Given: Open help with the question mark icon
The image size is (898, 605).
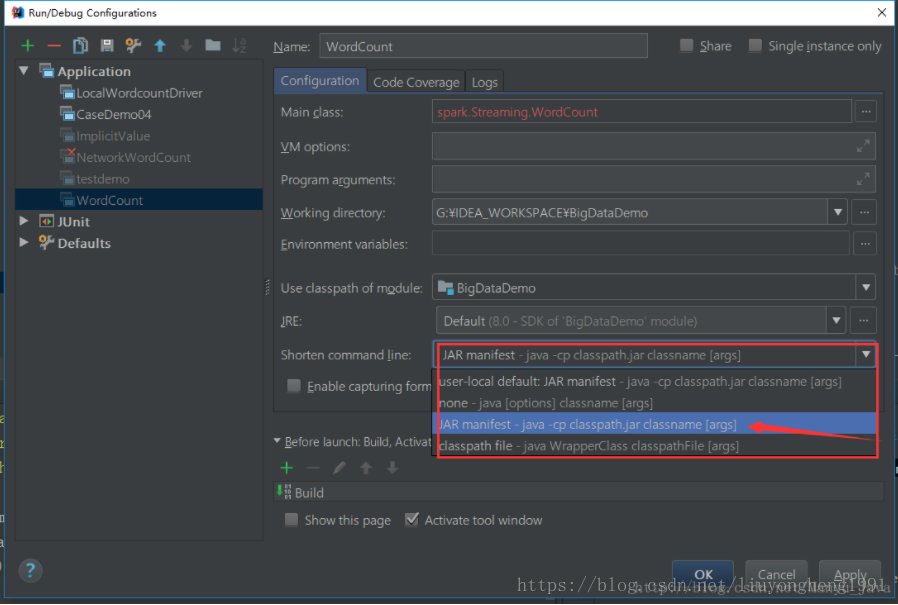Looking at the screenshot, I should tap(30, 570).
